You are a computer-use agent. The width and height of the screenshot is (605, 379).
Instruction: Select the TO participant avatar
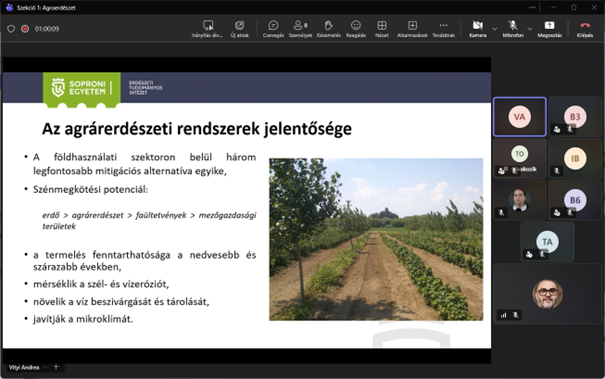(x=519, y=154)
